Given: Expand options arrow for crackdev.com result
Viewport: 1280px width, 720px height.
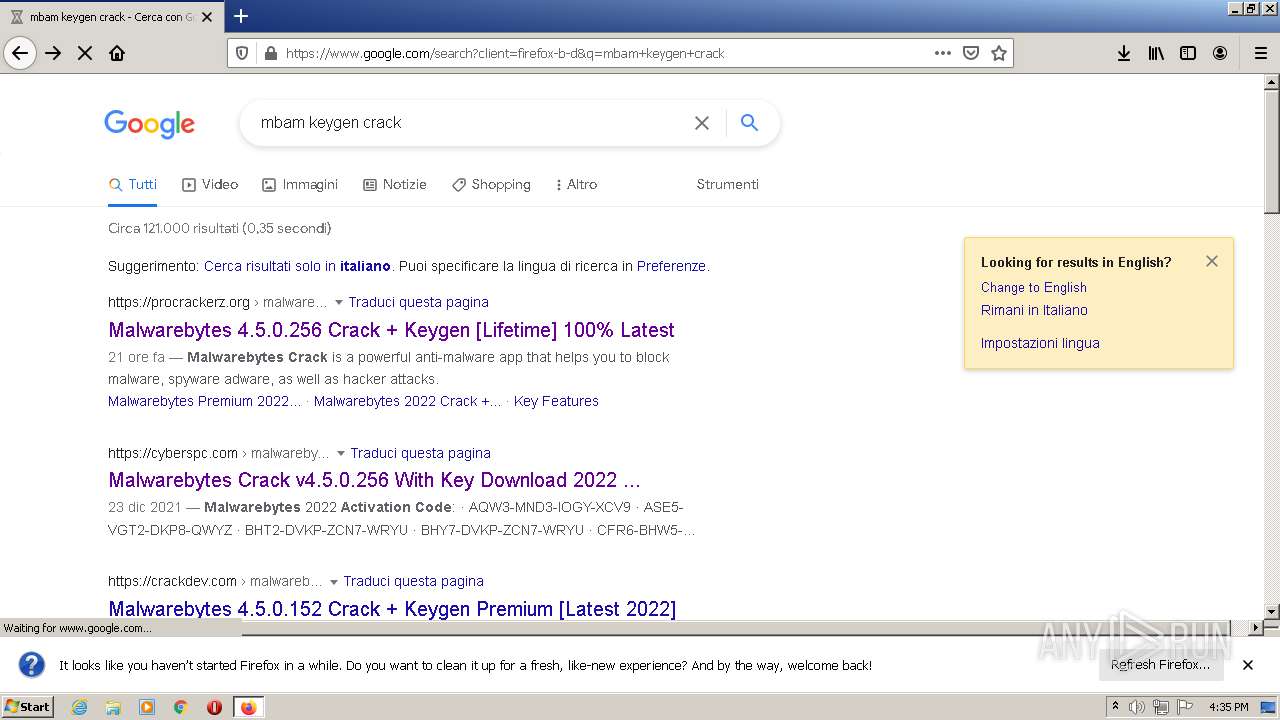Looking at the screenshot, I should point(333,582).
